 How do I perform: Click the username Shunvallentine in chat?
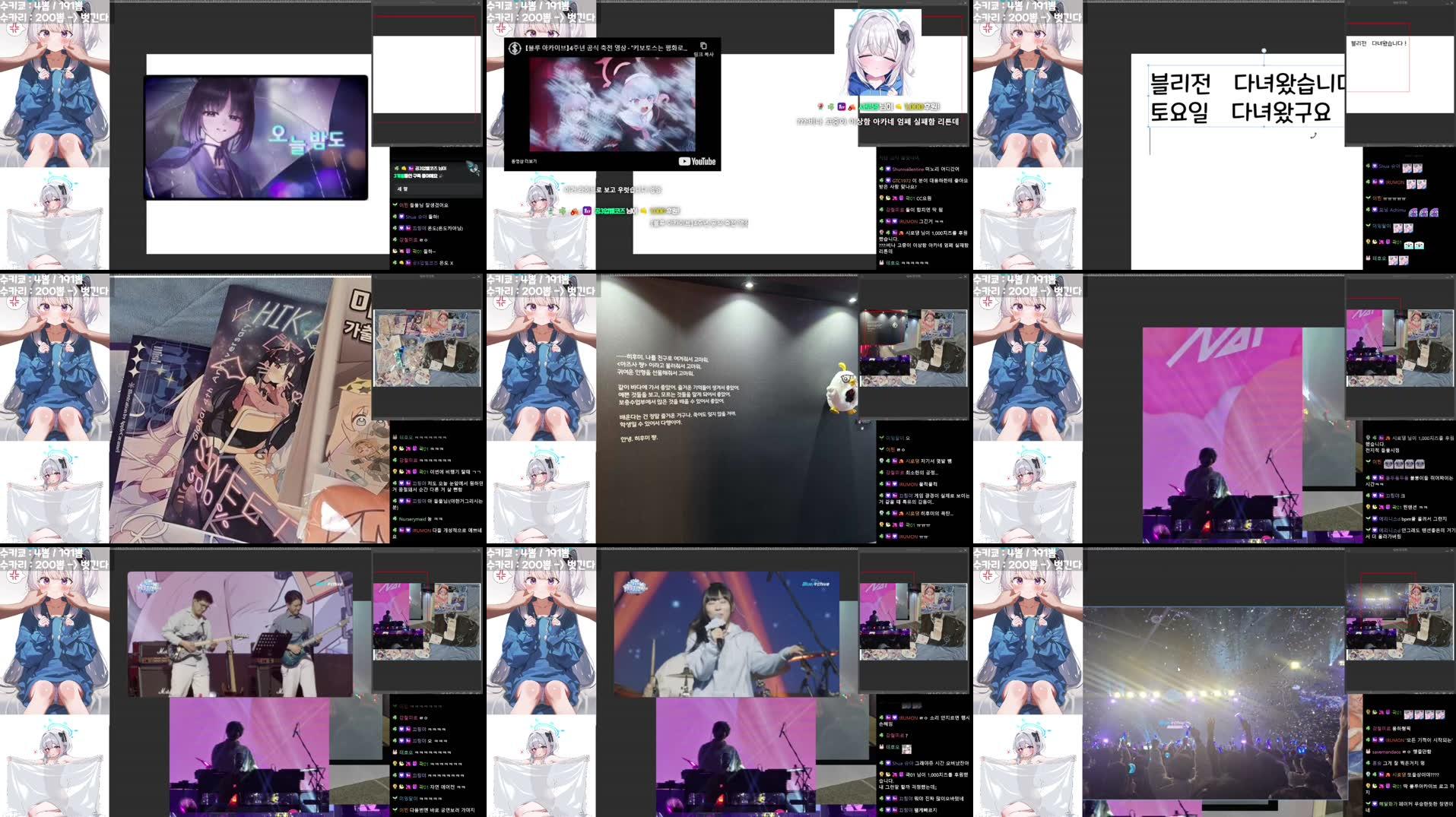(908, 169)
